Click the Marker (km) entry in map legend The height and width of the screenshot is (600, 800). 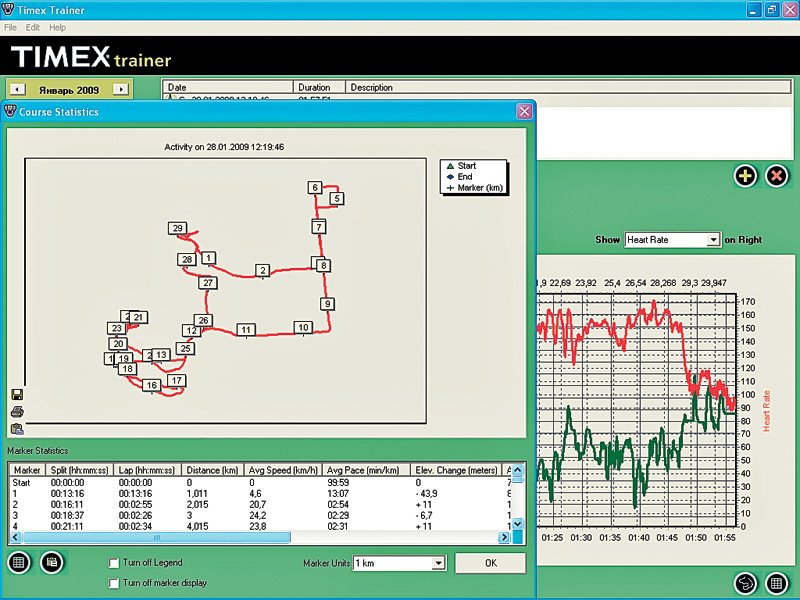[x=474, y=188]
